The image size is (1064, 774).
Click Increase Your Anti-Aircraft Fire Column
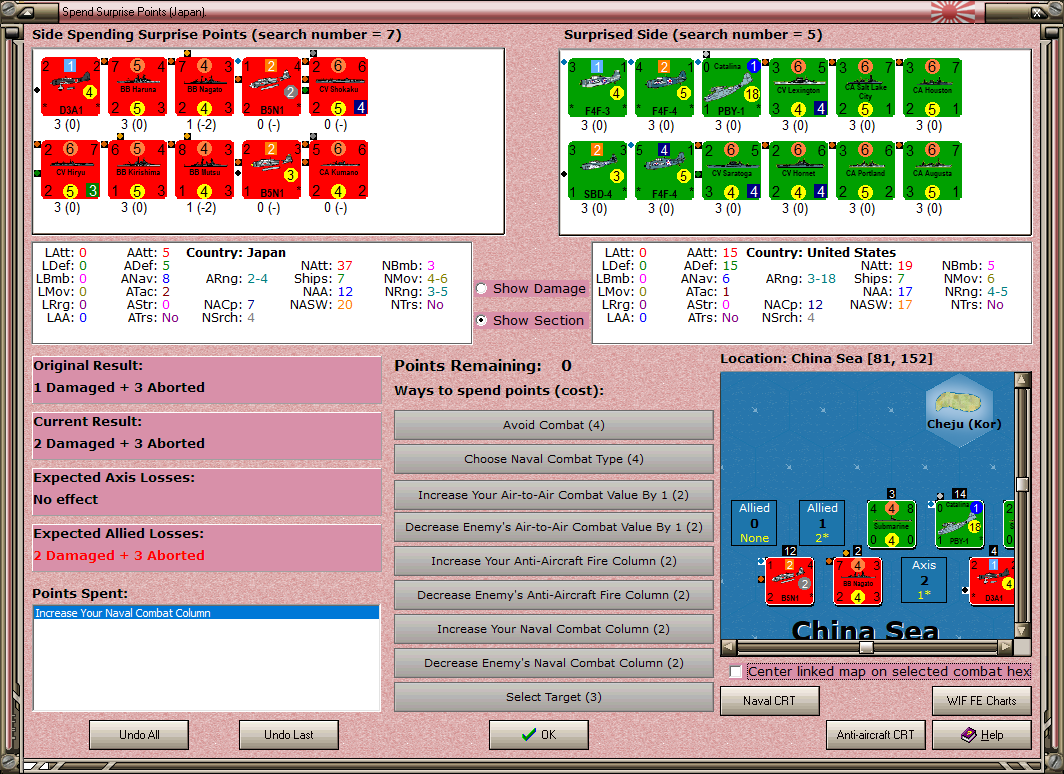(x=554, y=561)
